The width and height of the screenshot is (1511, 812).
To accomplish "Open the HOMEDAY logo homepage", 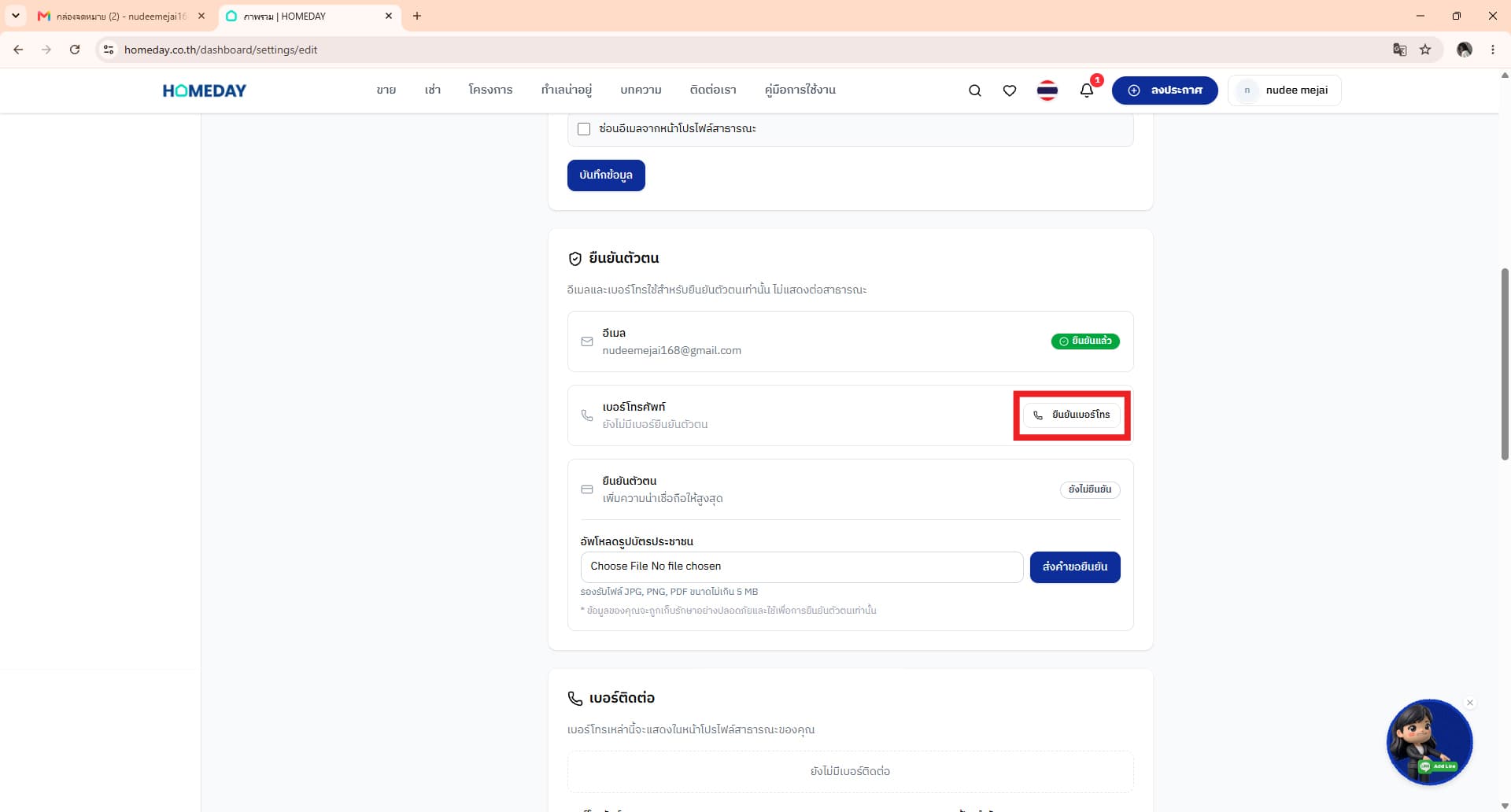I will pyautogui.click(x=205, y=90).
